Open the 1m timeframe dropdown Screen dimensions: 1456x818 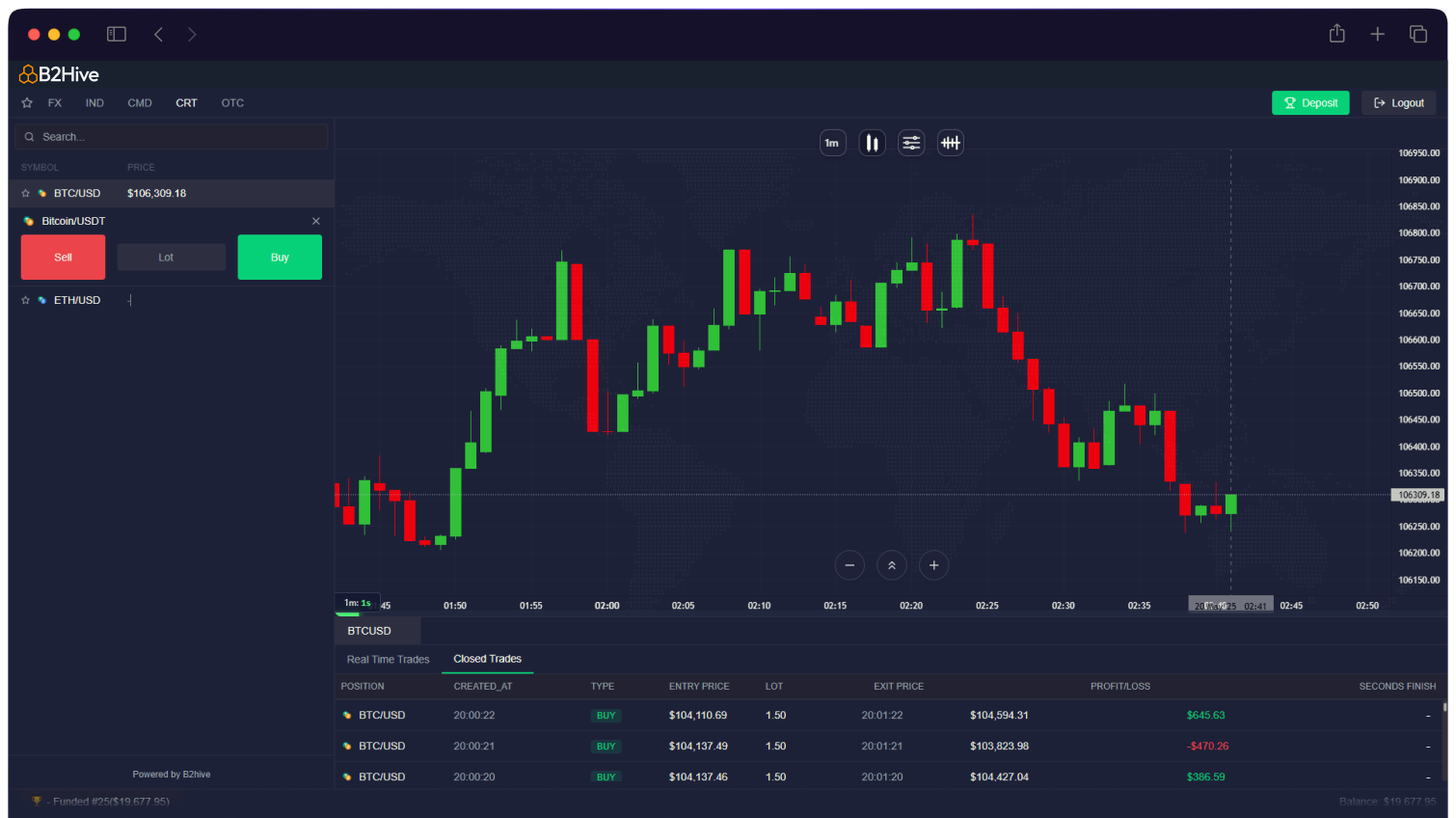pyautogui.click(x=832, y=143)
